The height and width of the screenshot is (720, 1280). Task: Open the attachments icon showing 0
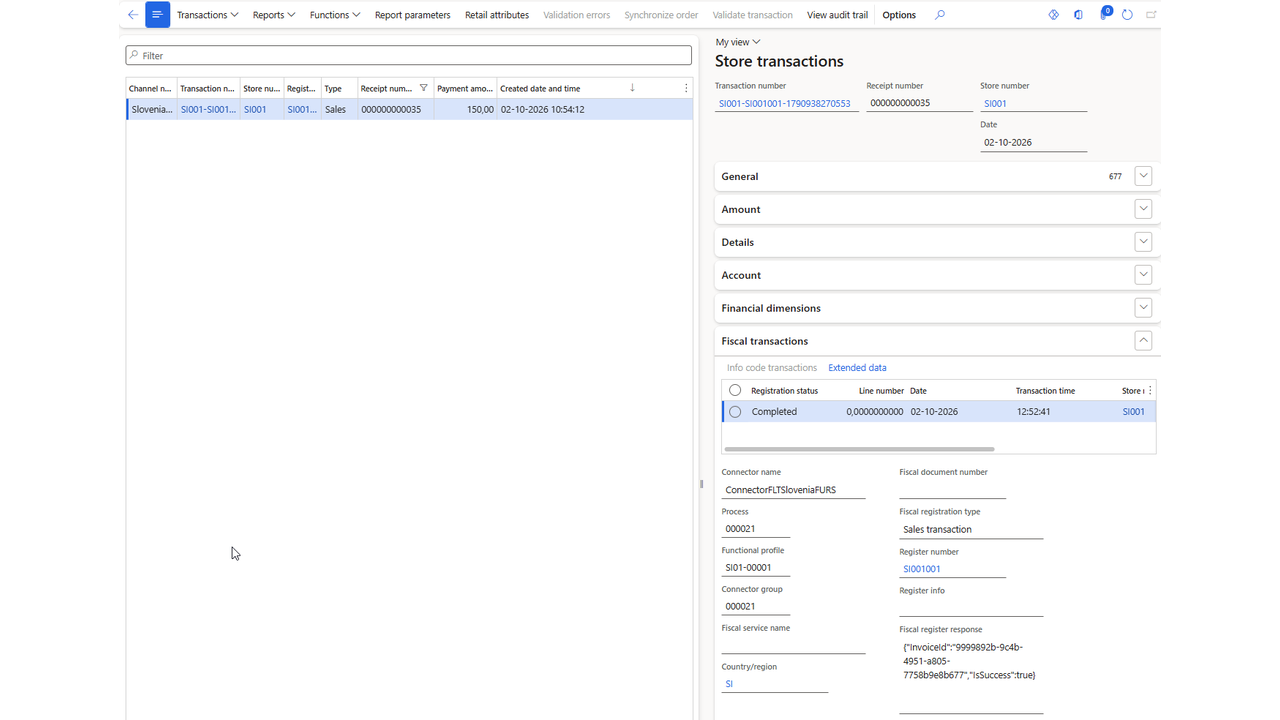pyautogui.click(x=1104, y=14)
